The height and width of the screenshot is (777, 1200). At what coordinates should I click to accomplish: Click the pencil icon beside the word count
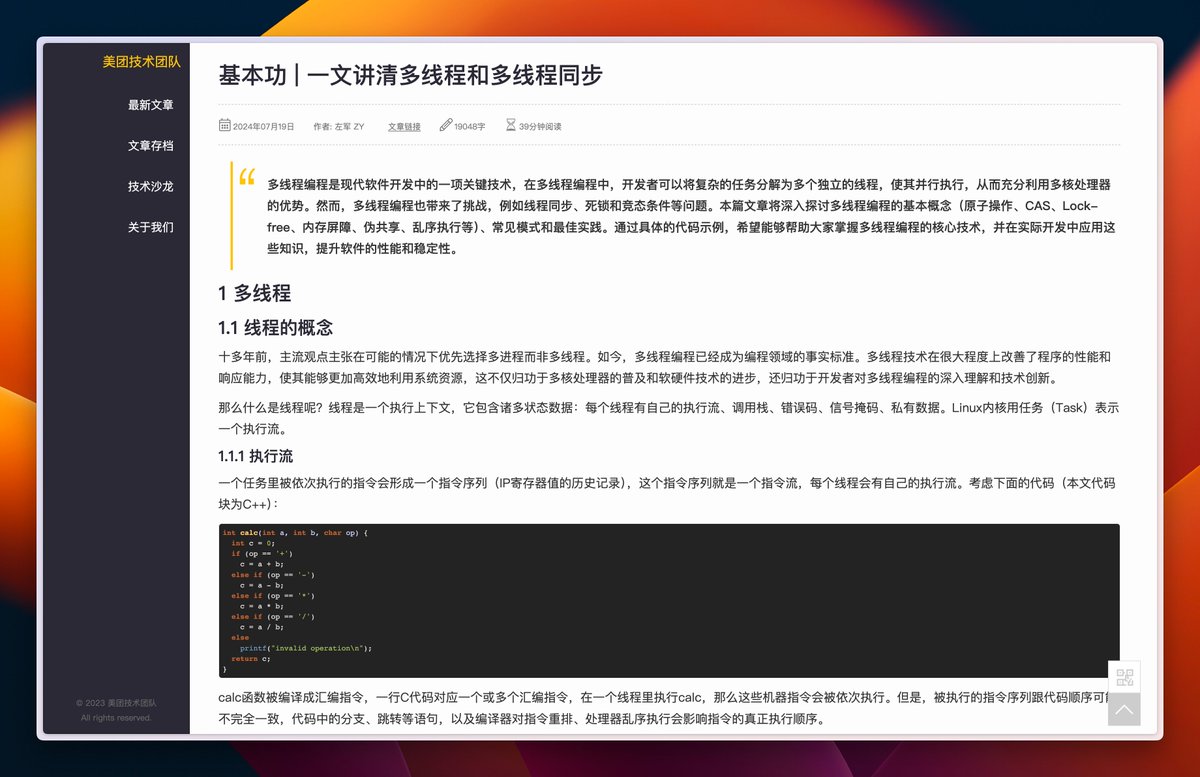445,126
